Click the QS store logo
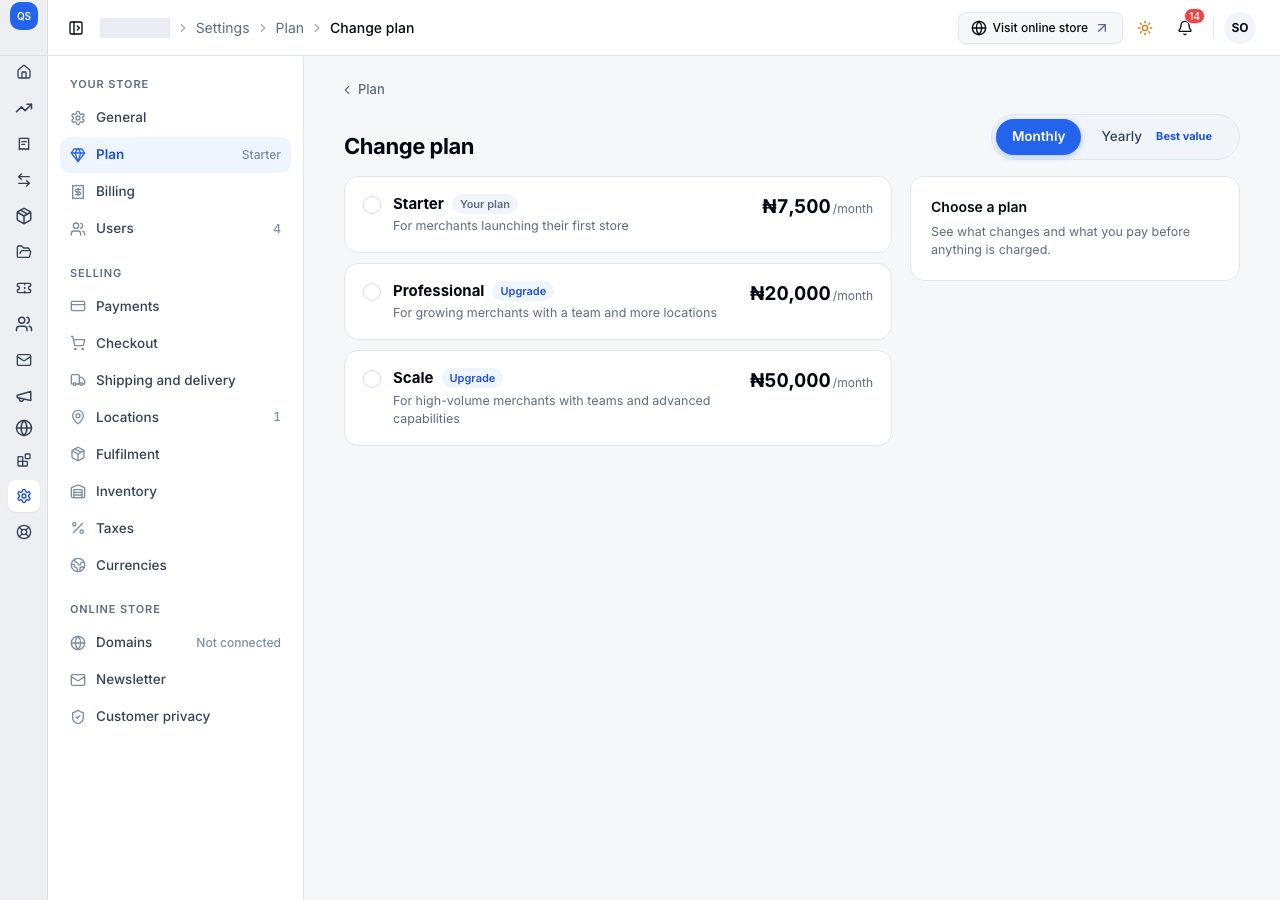Image resolution: width=1280 pixels, height=900 pixels. 24,17
